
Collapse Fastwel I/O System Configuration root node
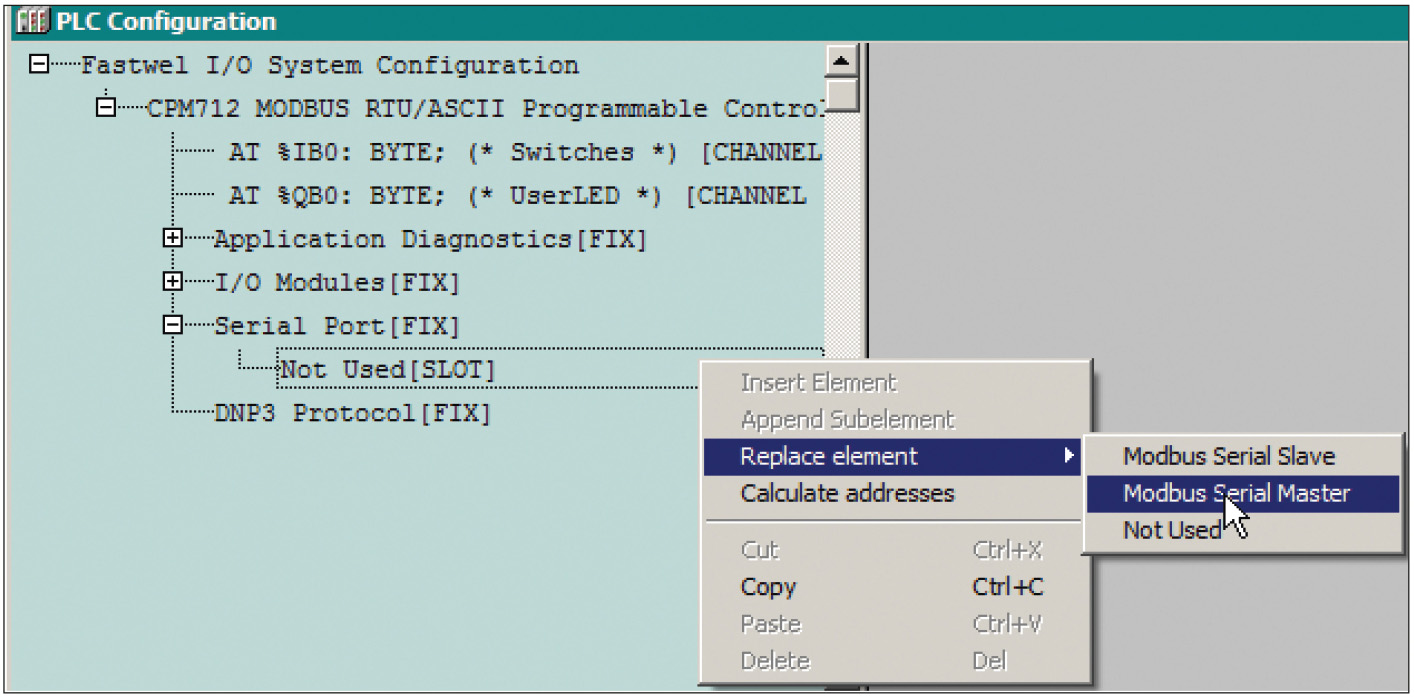[40, 65]
